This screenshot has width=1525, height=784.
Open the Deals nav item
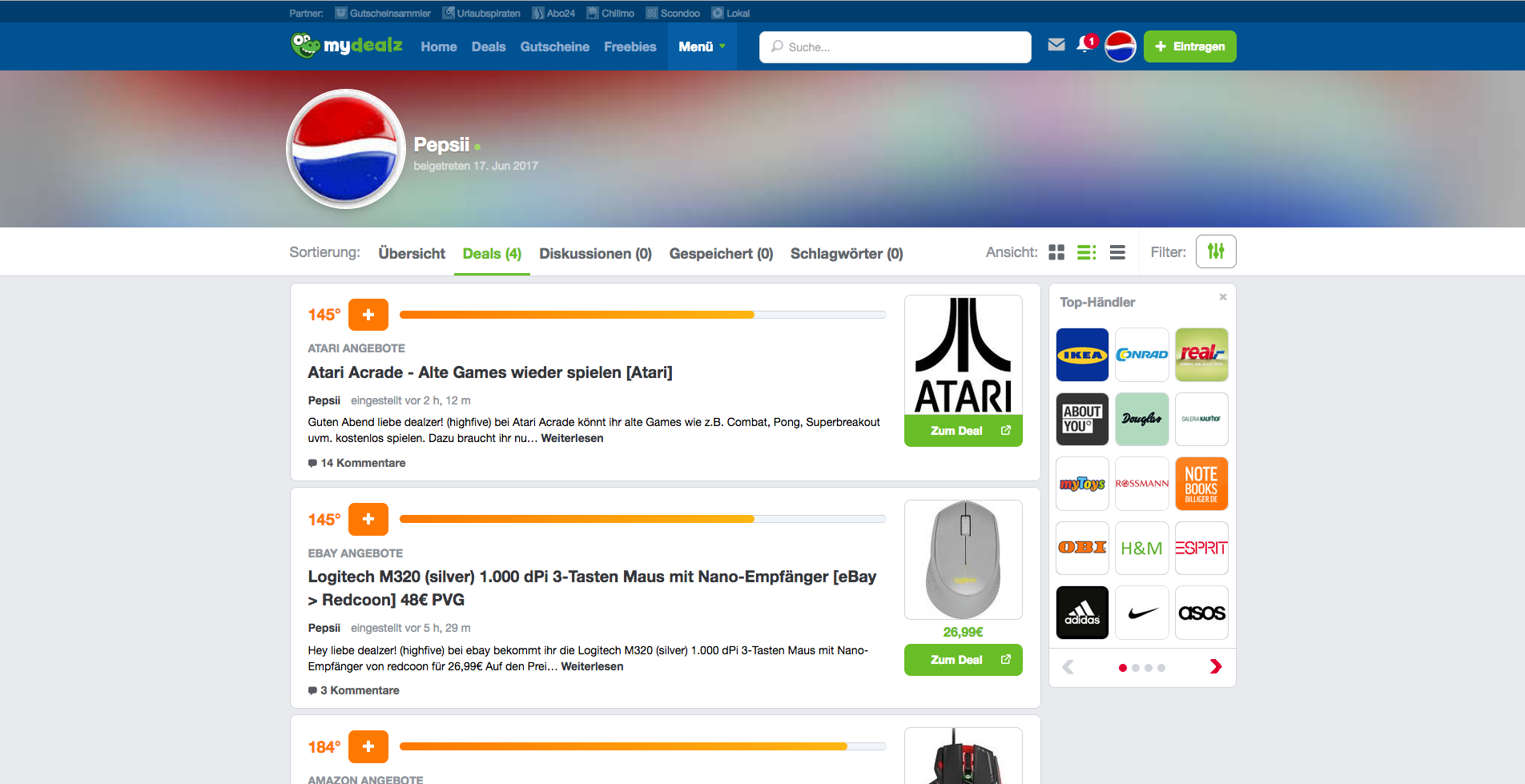coord(489,46)
